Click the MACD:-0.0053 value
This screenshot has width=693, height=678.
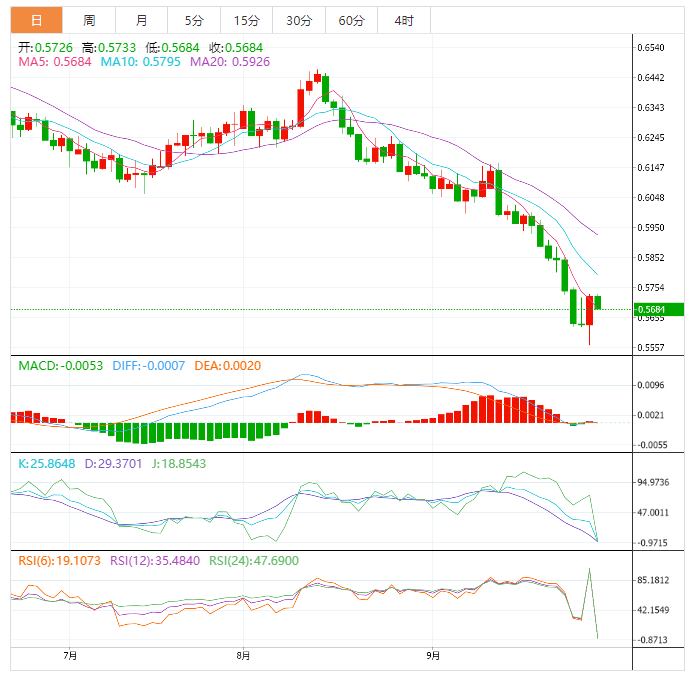pos(61,366)
